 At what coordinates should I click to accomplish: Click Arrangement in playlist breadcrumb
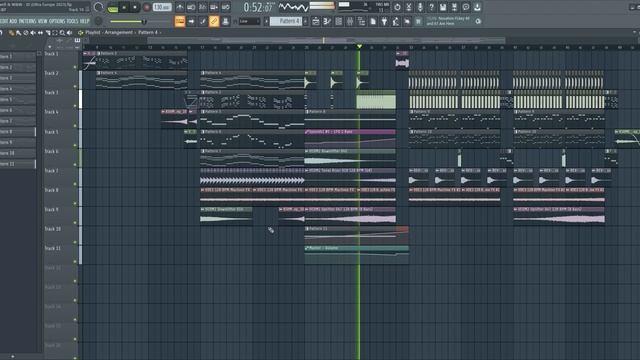(118, 32)
